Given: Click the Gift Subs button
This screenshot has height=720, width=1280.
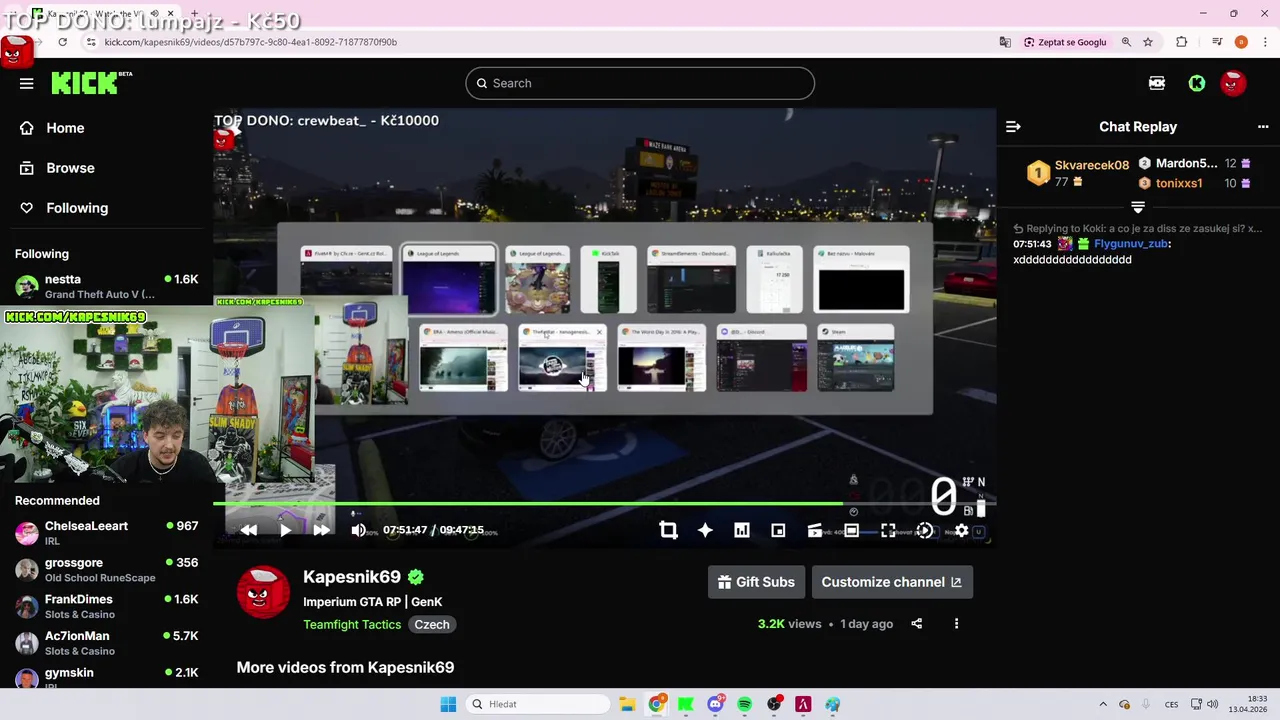Looking at the screenshot, I should 757,582.
